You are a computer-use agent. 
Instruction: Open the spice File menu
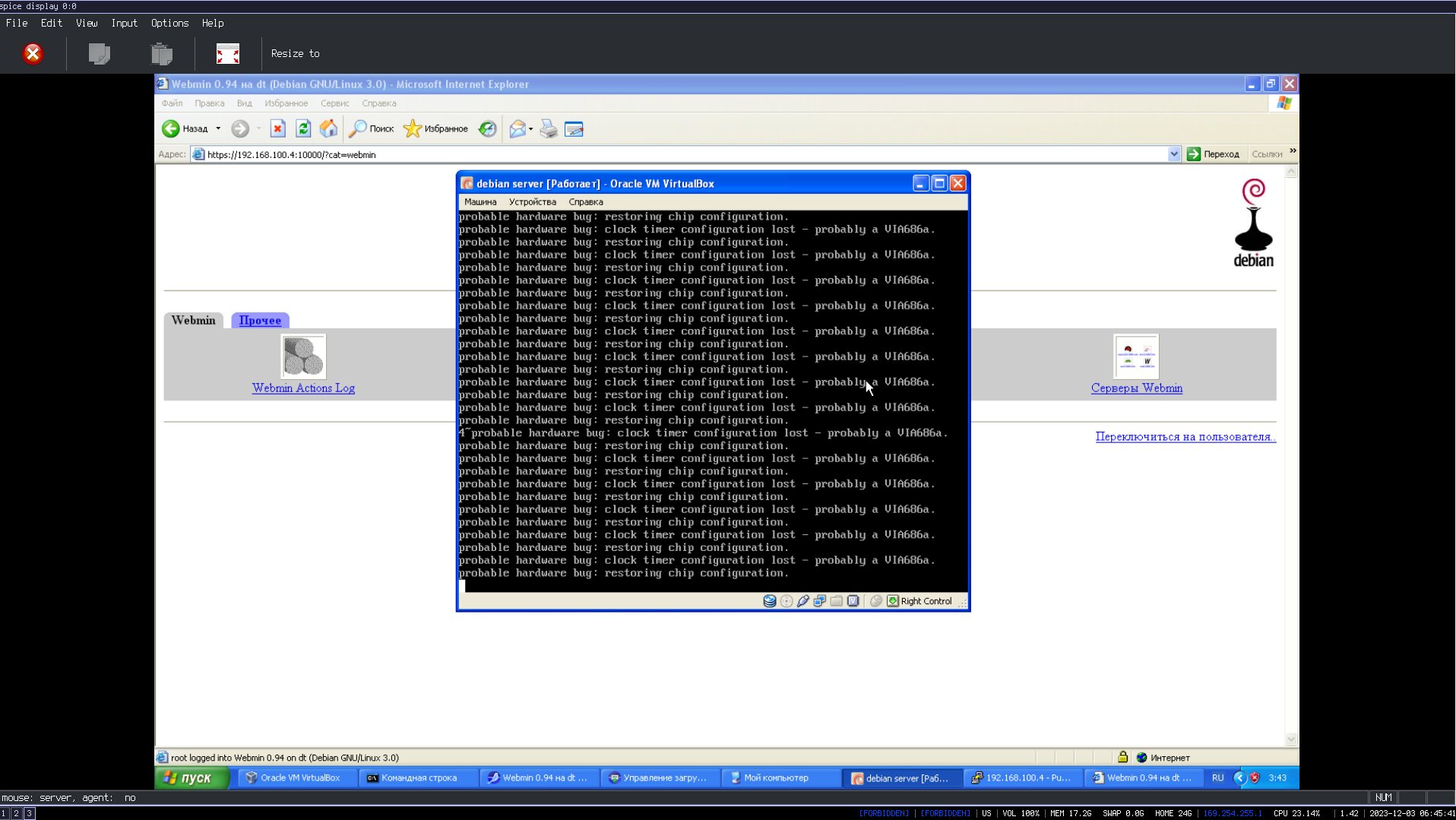[17, 23]
